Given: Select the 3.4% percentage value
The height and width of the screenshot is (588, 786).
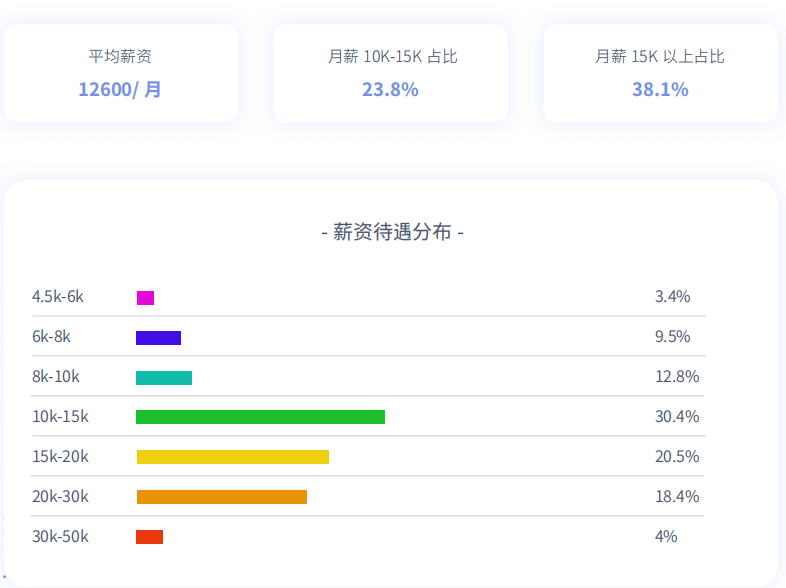Looking at the screenshot, I should 672,296.
